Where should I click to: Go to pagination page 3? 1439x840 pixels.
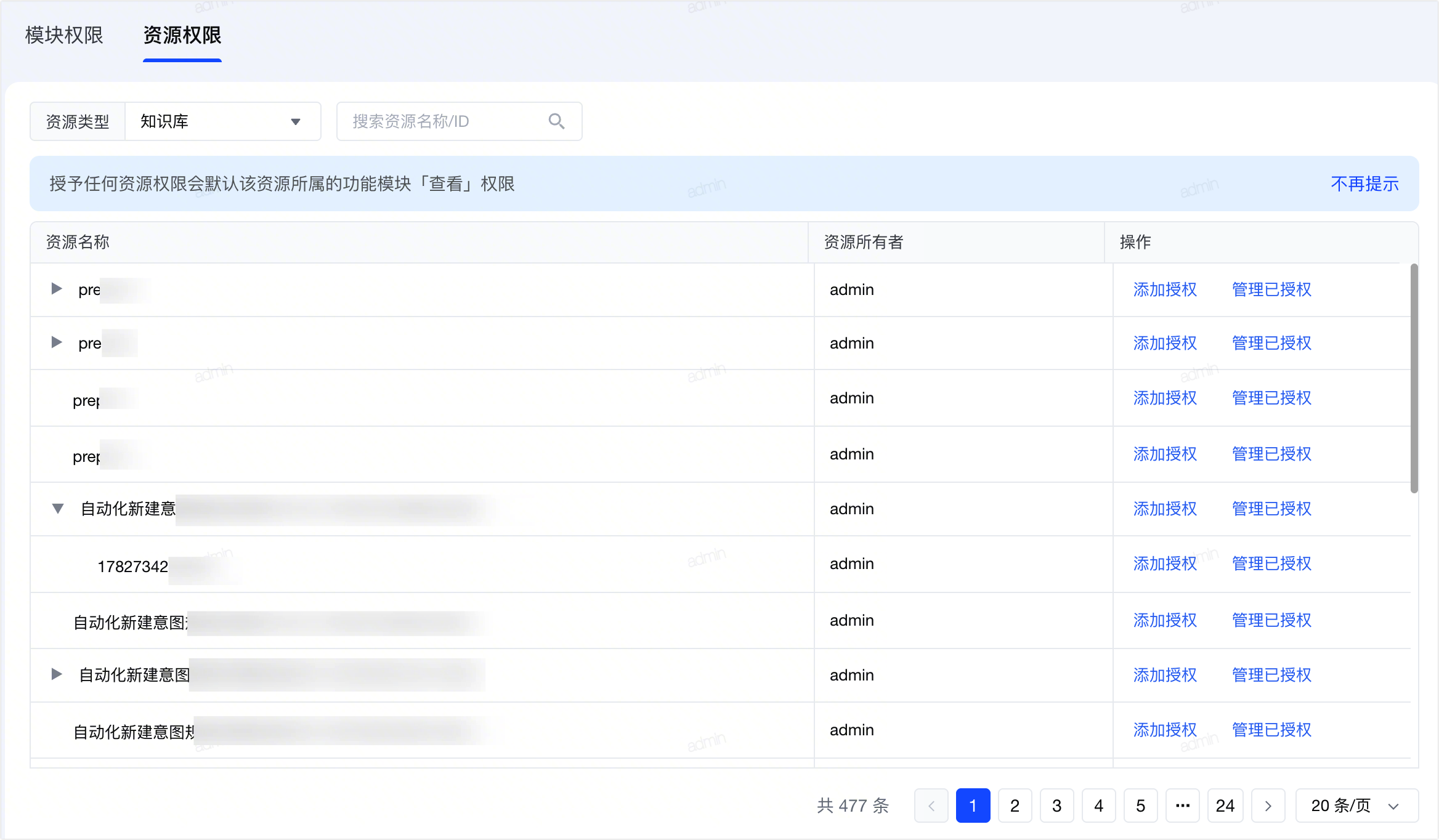click(1056, 806)
